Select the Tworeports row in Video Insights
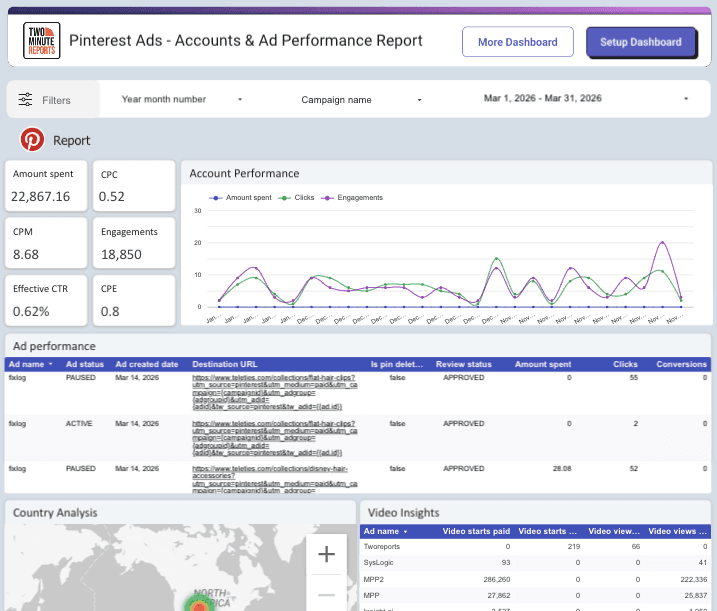This screenshot has height=611, width=717. pos(535,547)
